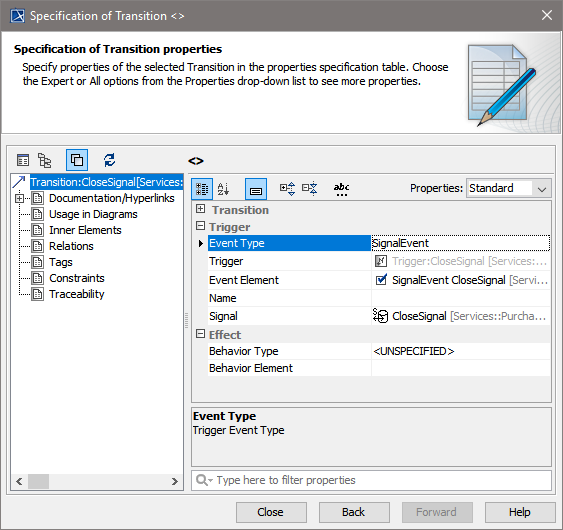Open the Properties Standard dropdown
Viewport: 563px width, 530px height.
point(509,188)
